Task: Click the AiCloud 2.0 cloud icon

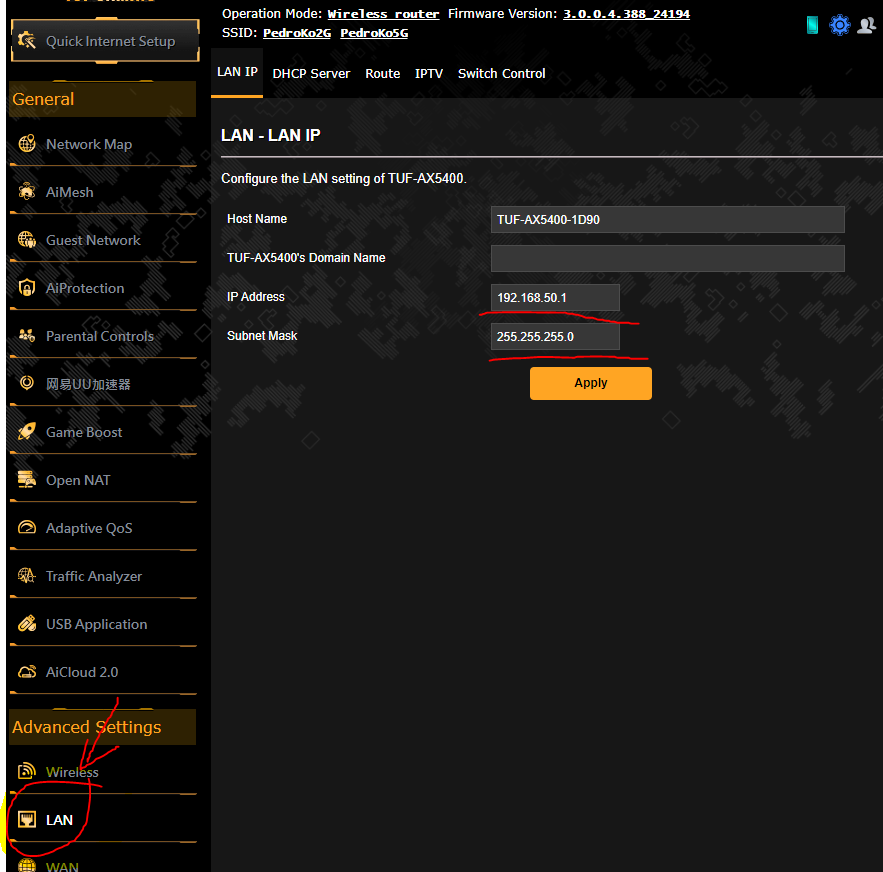Action: (x=26, y=671)
